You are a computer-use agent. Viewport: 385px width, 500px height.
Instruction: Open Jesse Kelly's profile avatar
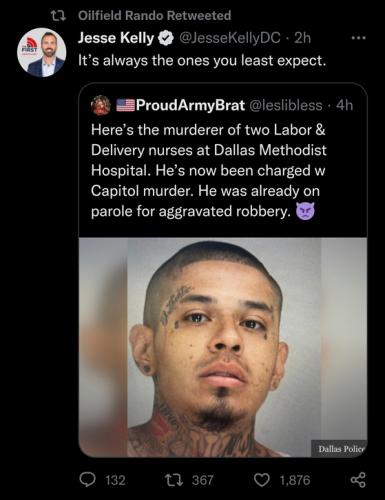point(42,53)
